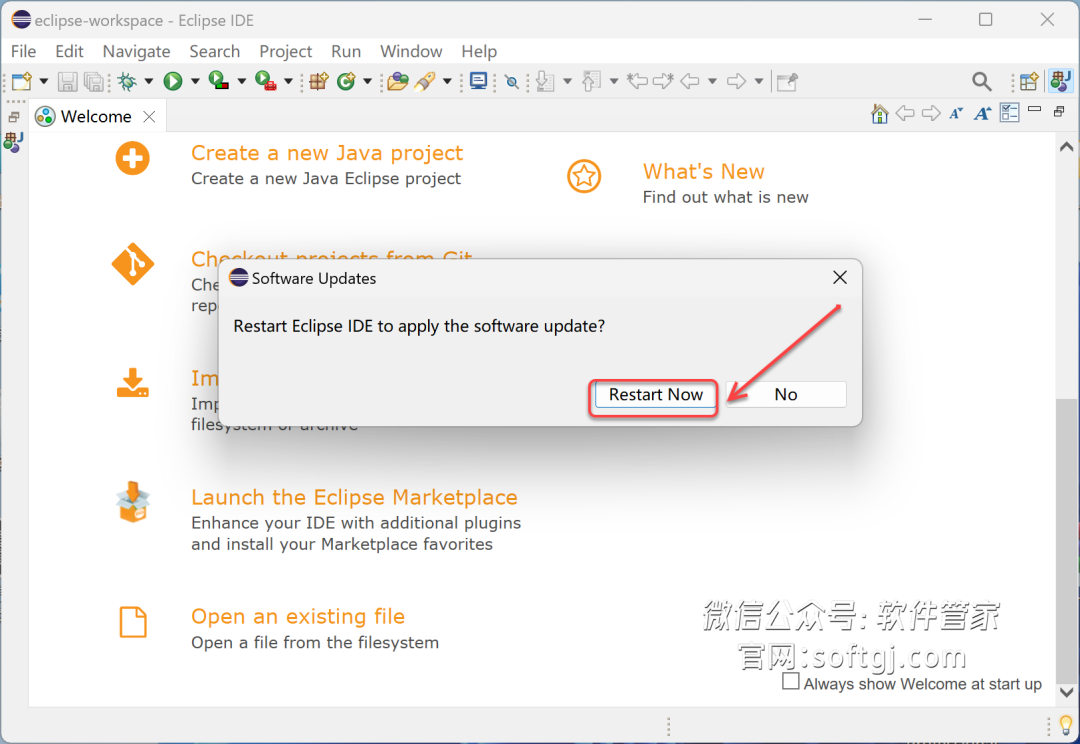
Task: Open the What's New link
Action: pyautogui.click(x=703, y=171)
